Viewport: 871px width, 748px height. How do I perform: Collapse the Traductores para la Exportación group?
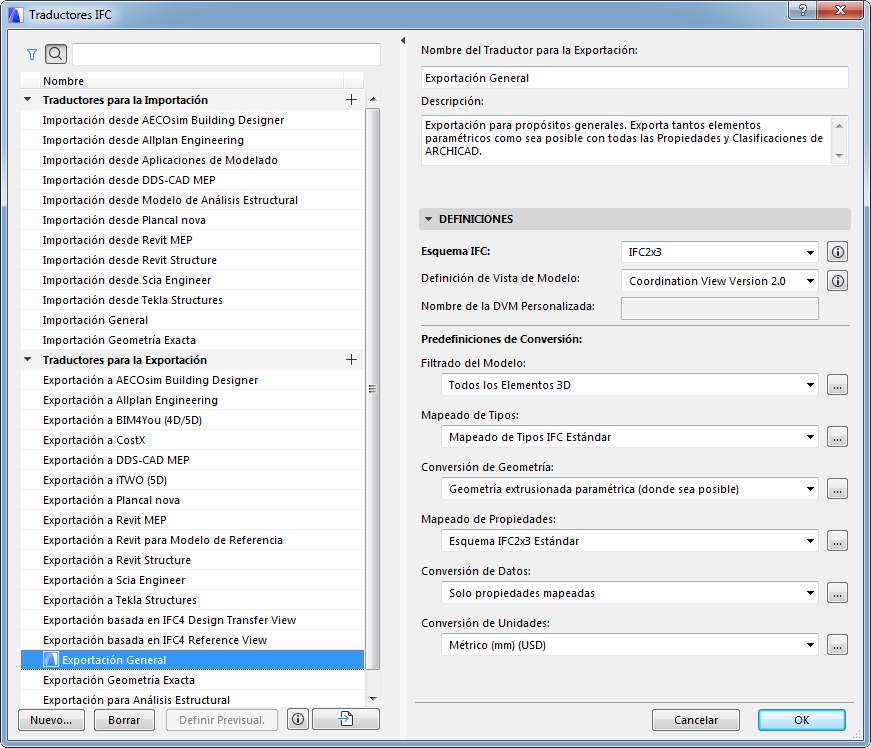click(24, 358)
